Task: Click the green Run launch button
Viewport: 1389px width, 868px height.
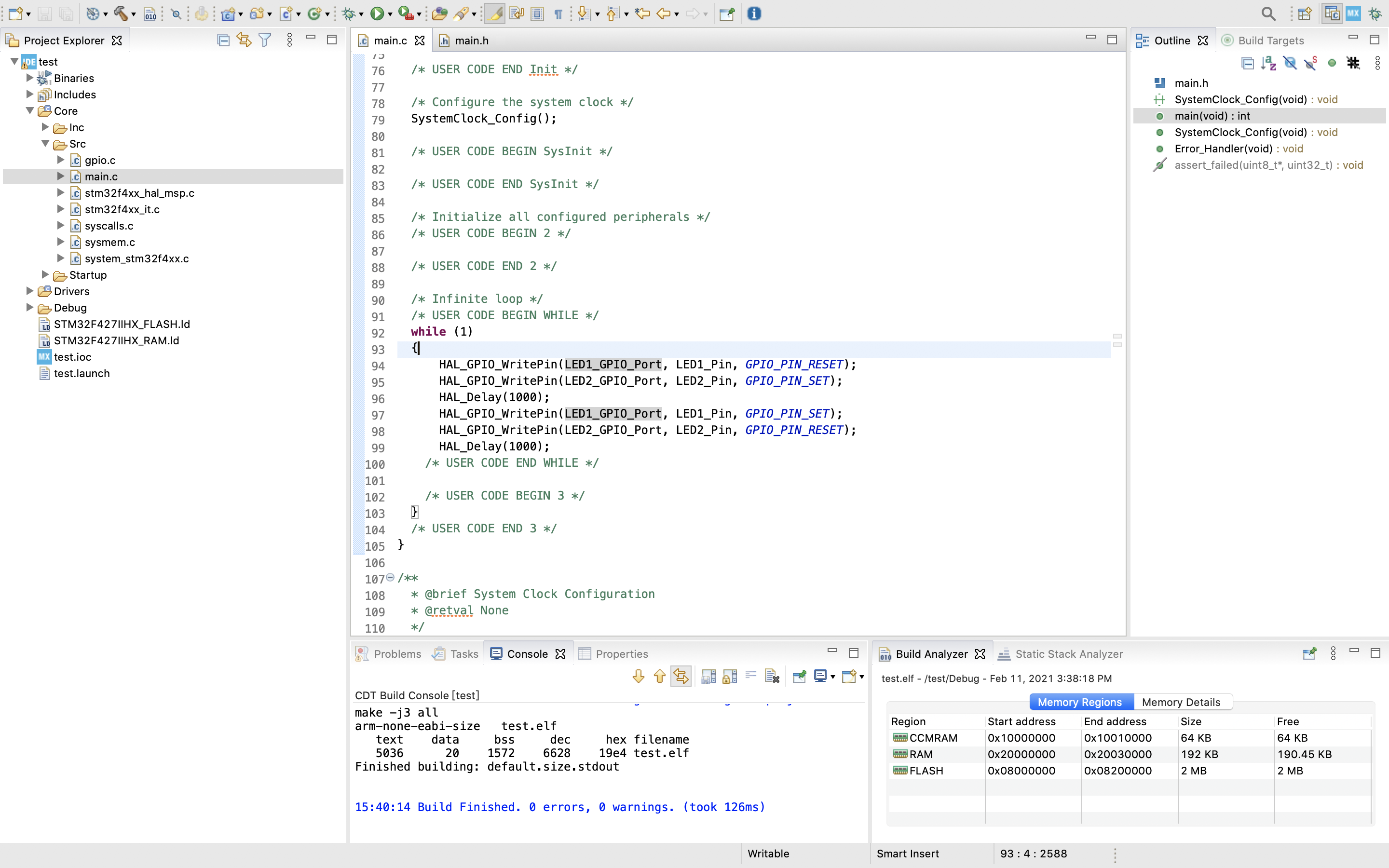Action: click(377, 13)
